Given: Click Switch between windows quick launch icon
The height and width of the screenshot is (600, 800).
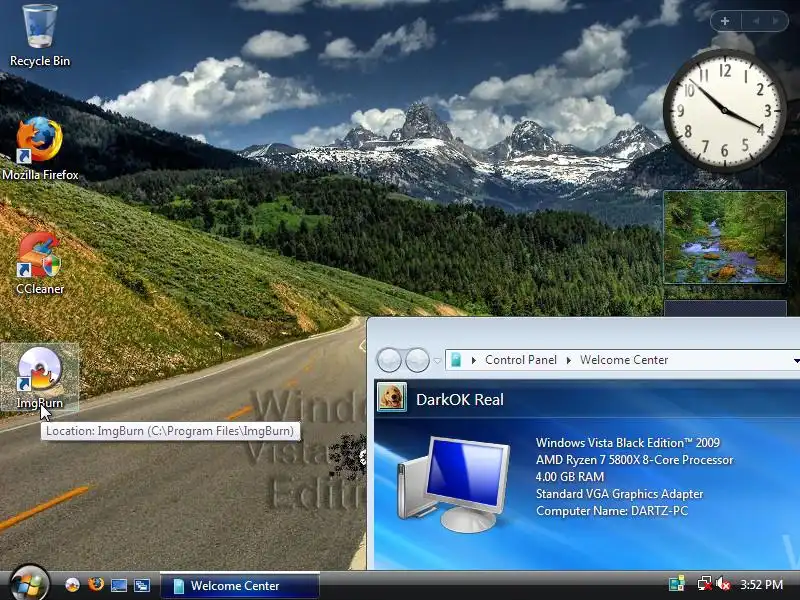Looking at the screenshot, I should coord(141,585).
